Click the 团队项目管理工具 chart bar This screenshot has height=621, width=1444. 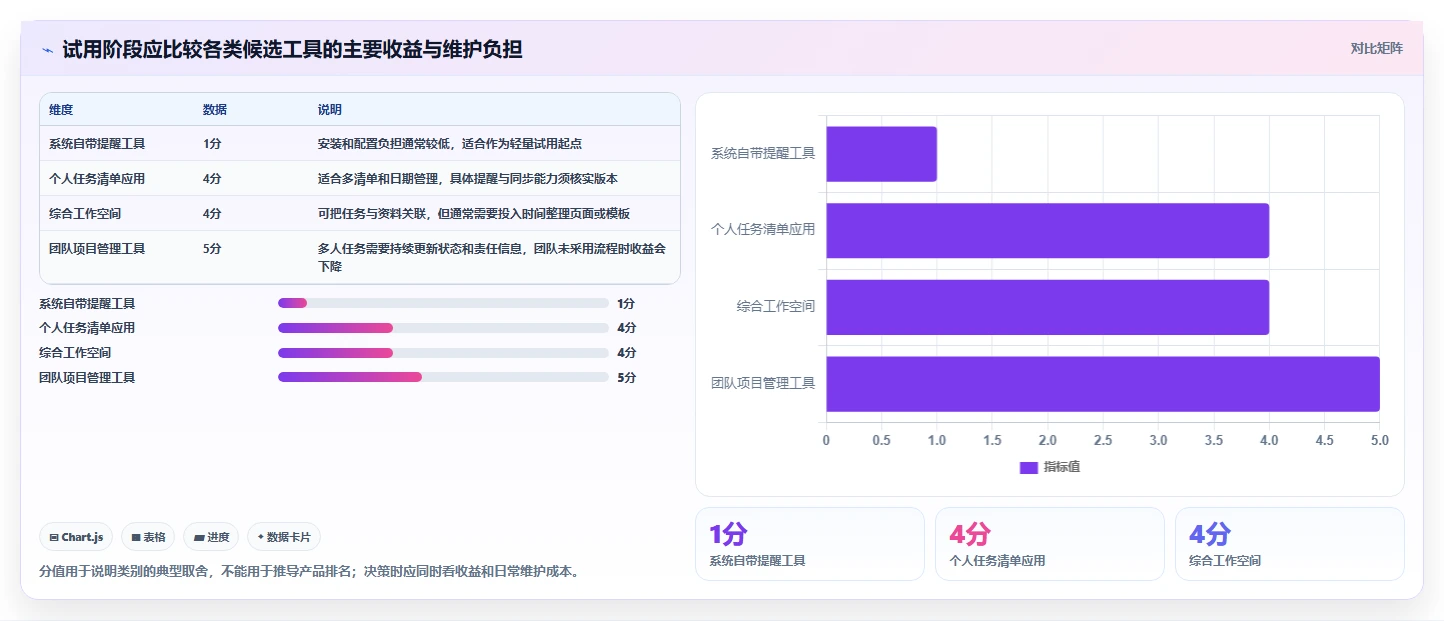1103,384
